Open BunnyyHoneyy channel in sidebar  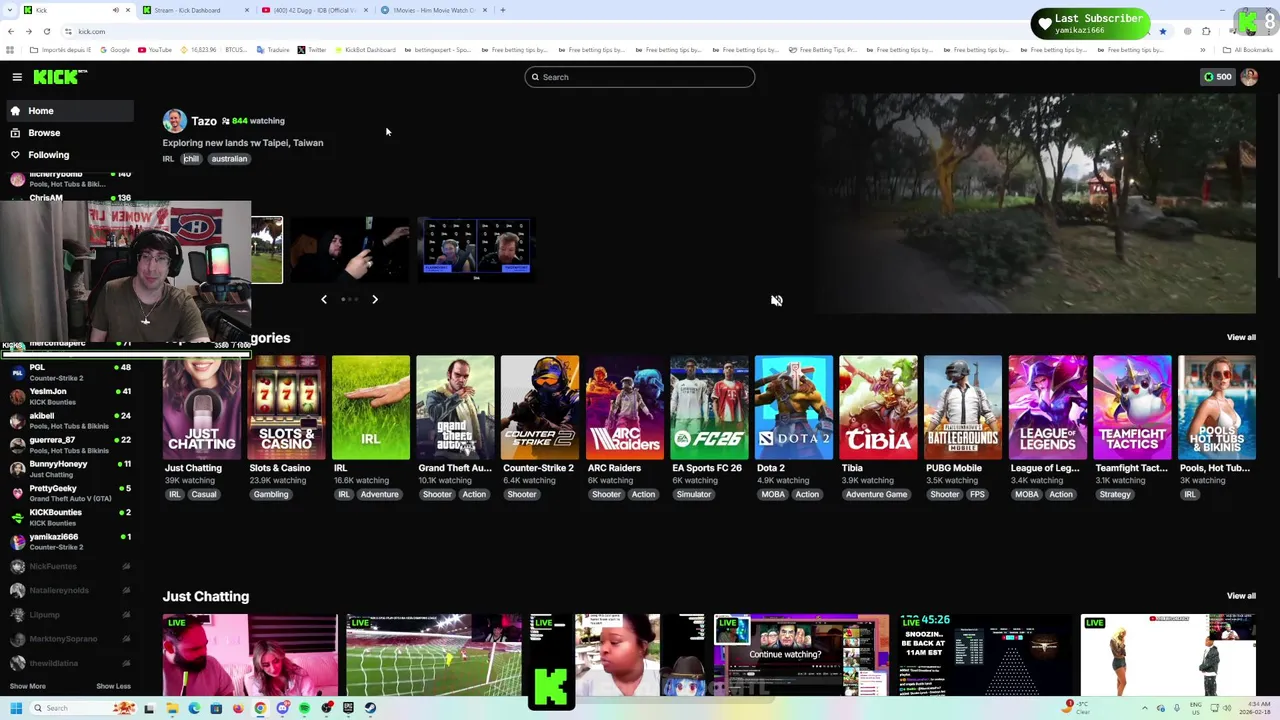pos(68,468)
